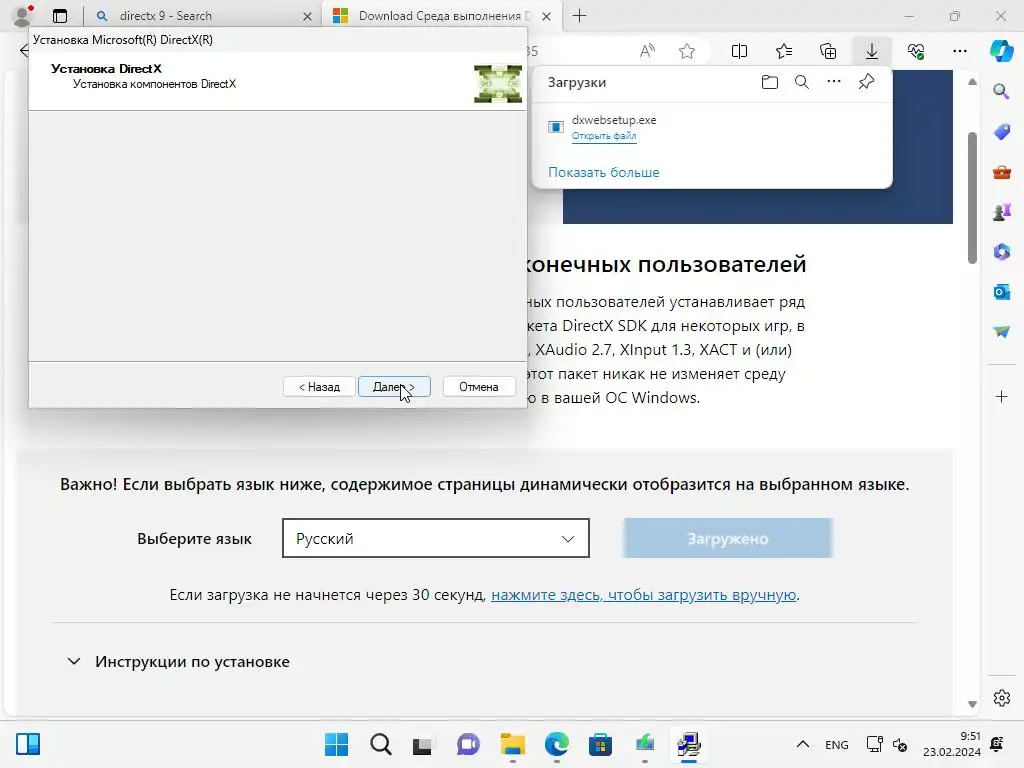Screen dimensions: 1024x768
Task: Click the Read aloud icon in address bar
Action: point(647,51)
